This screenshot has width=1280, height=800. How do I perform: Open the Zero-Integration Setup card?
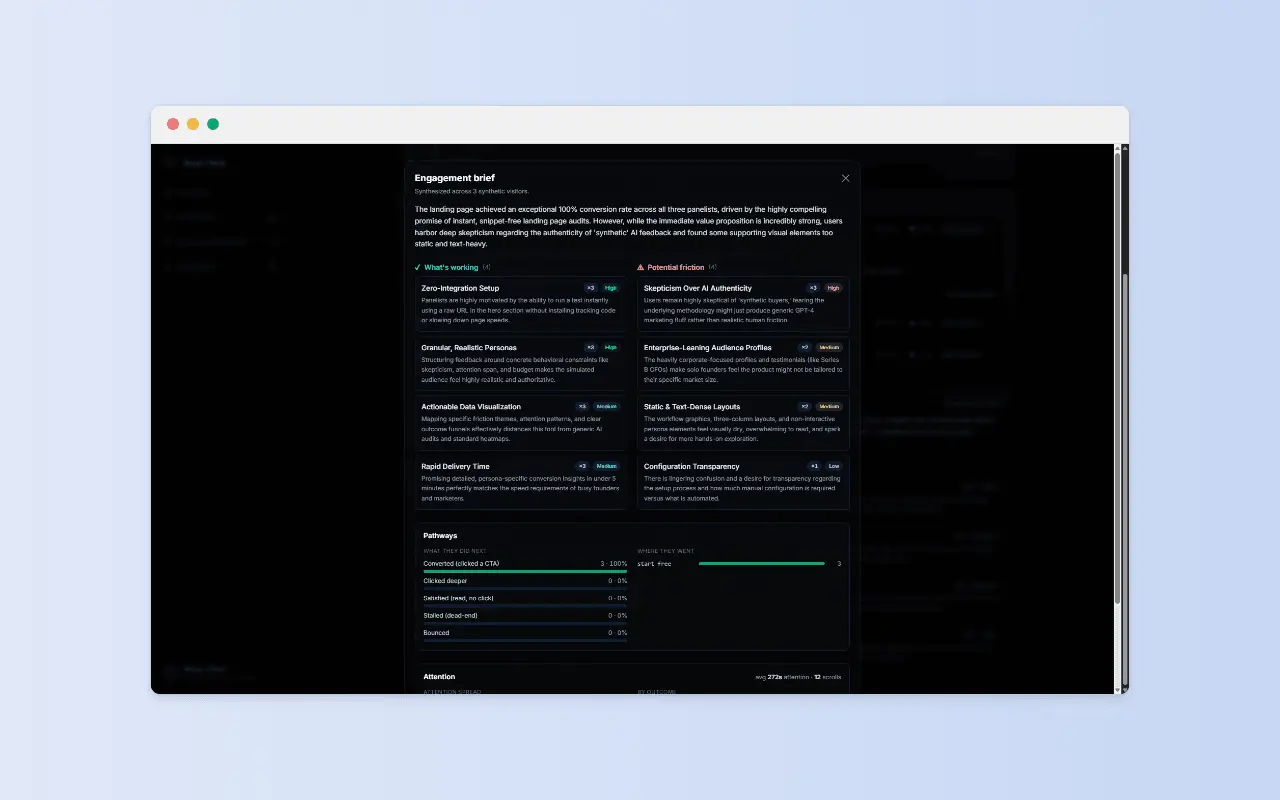click(x=521, y=304)
